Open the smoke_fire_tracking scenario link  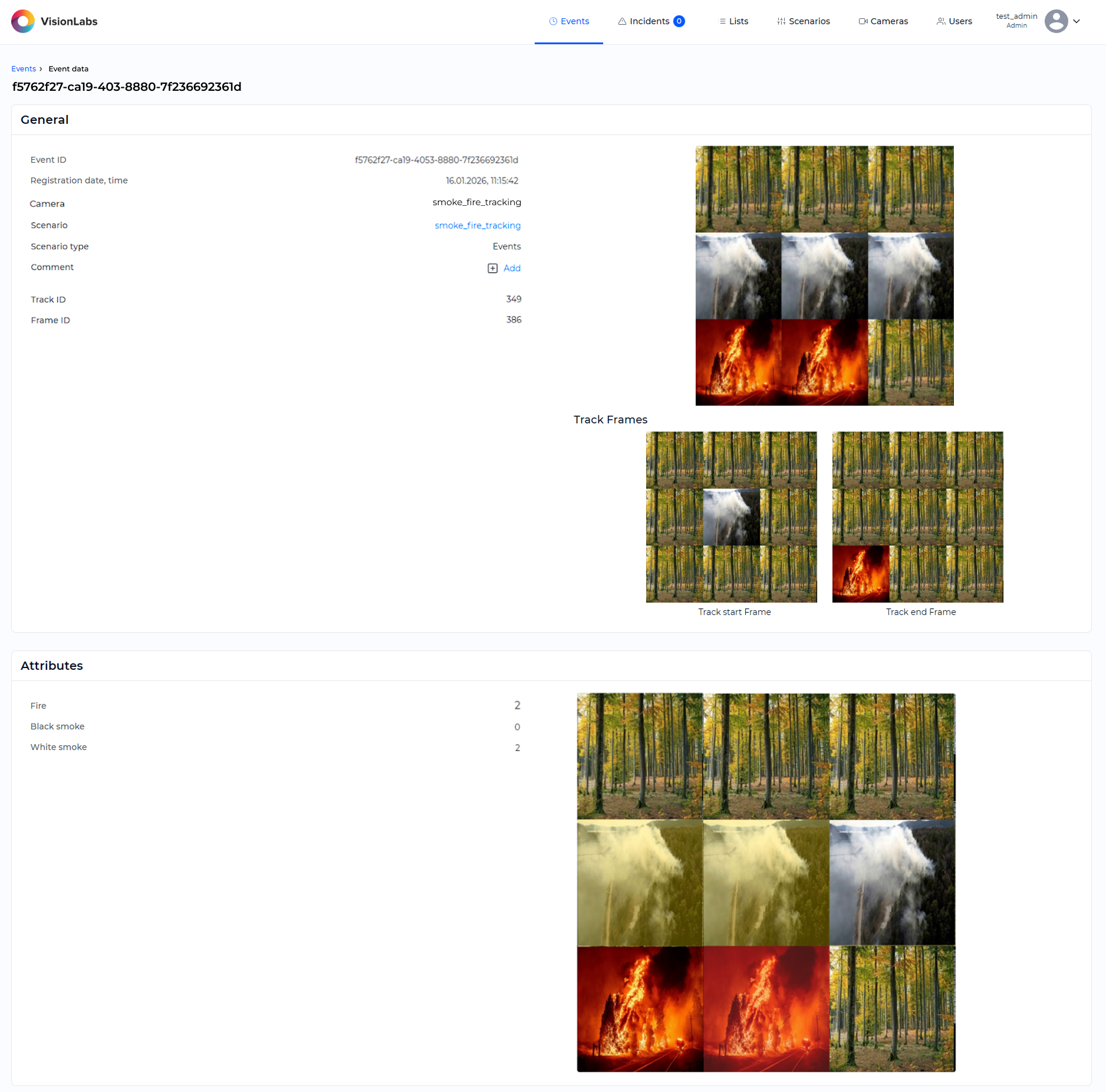(x=478, y=225)
